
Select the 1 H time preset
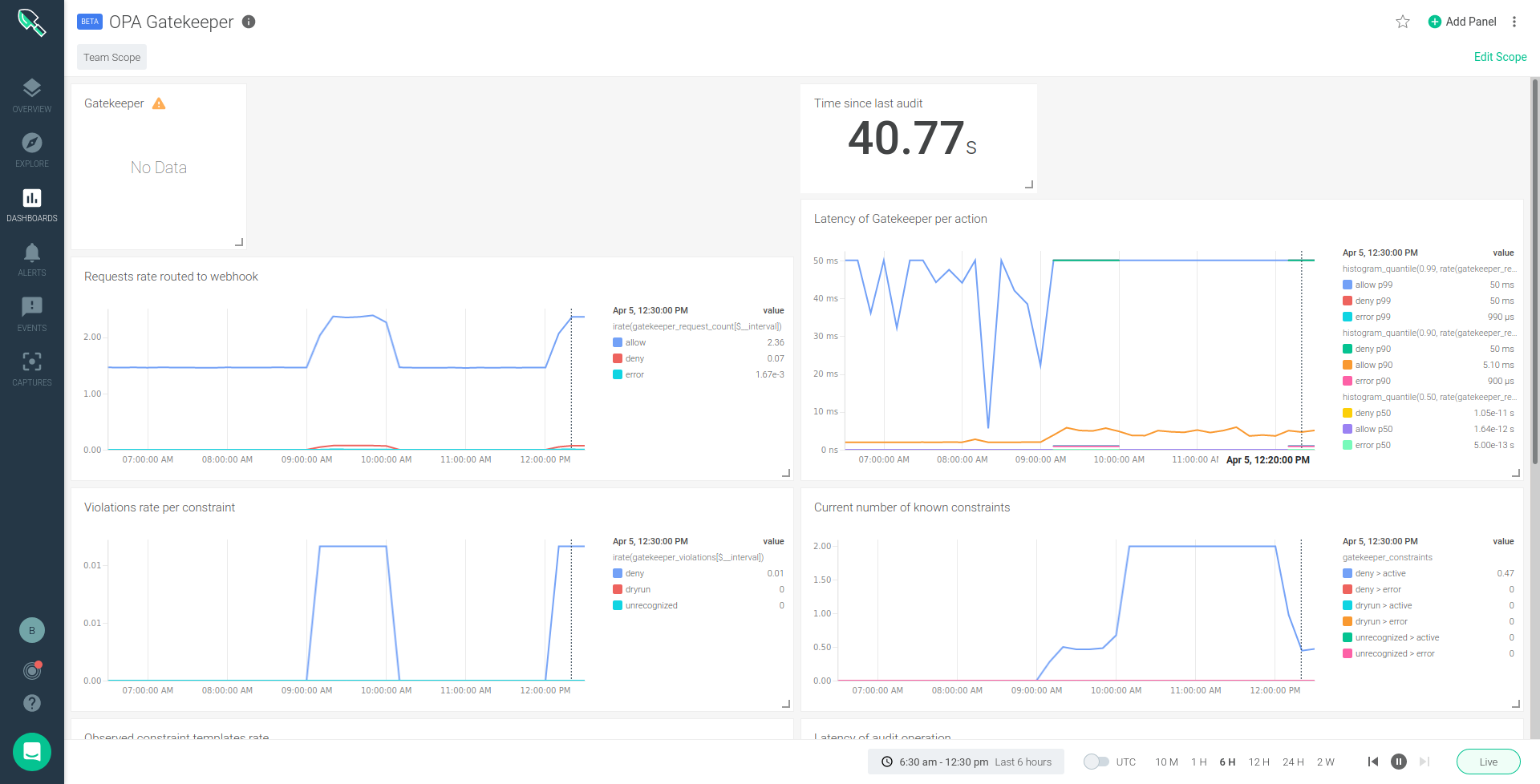[x=1199, y=762]
